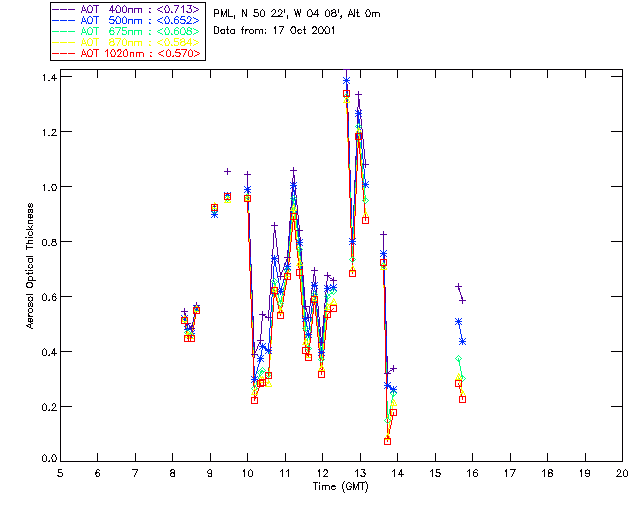Click the x-axis tick label 5
The image size is (640, 512).
(60, 473)
